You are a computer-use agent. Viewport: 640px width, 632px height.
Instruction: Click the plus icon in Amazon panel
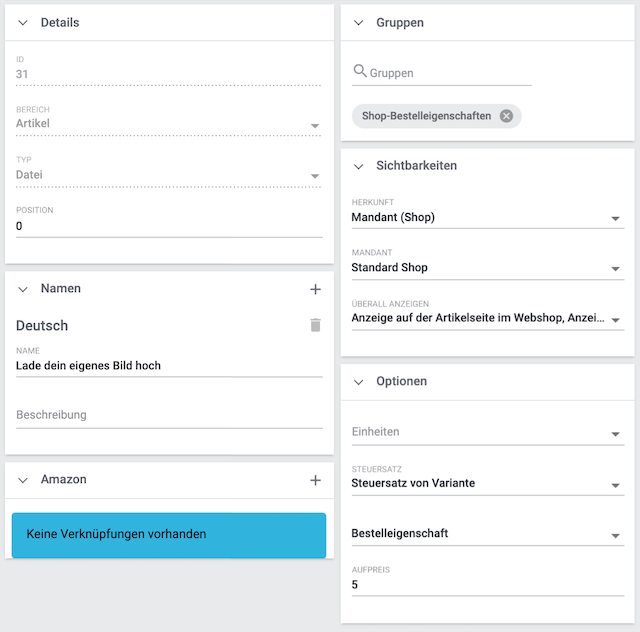315,480
